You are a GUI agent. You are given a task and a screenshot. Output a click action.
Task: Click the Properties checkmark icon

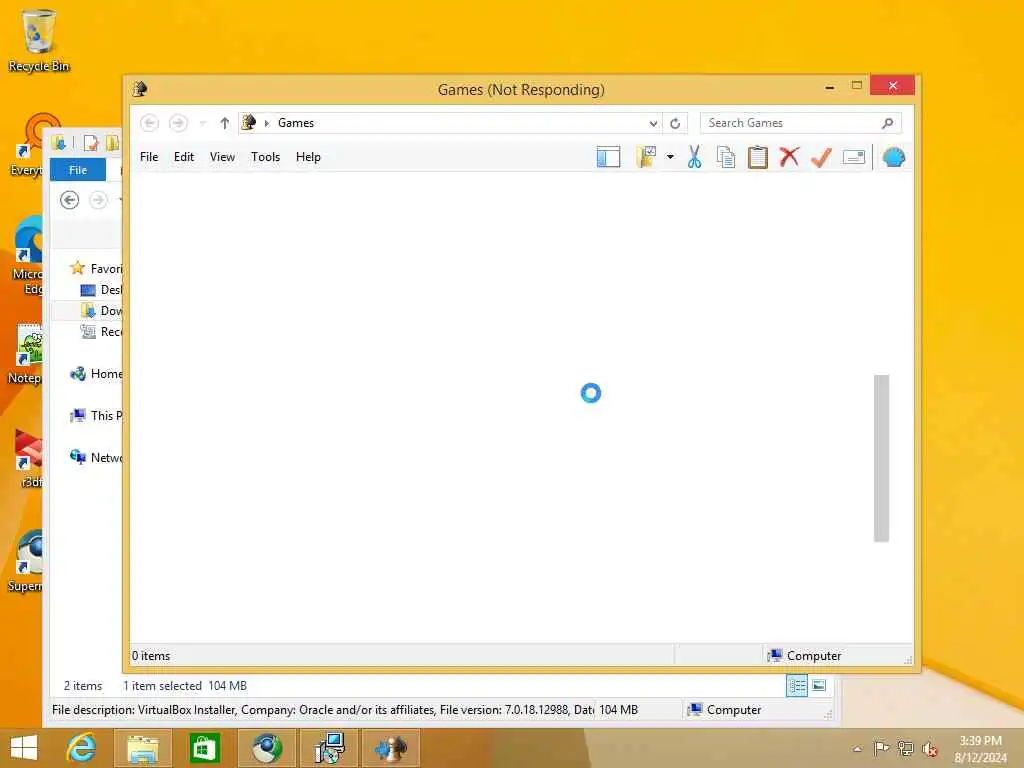tap(822, 157)
